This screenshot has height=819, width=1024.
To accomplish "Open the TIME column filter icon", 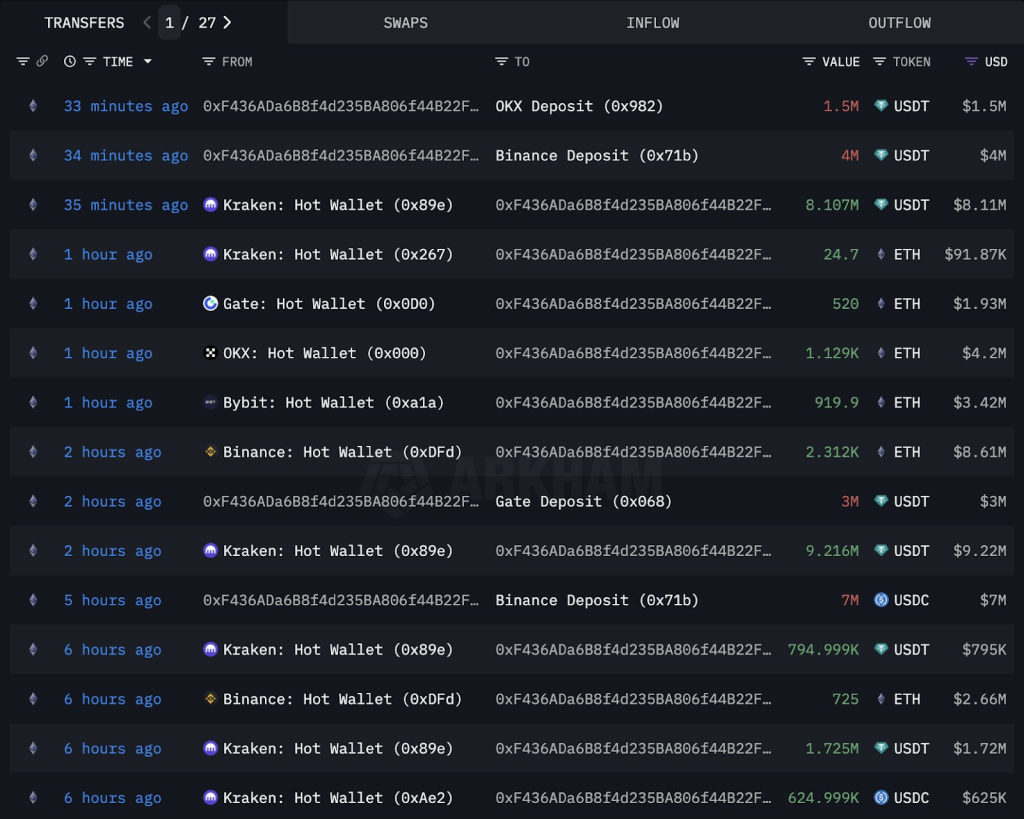I will (x=90, y=61).
